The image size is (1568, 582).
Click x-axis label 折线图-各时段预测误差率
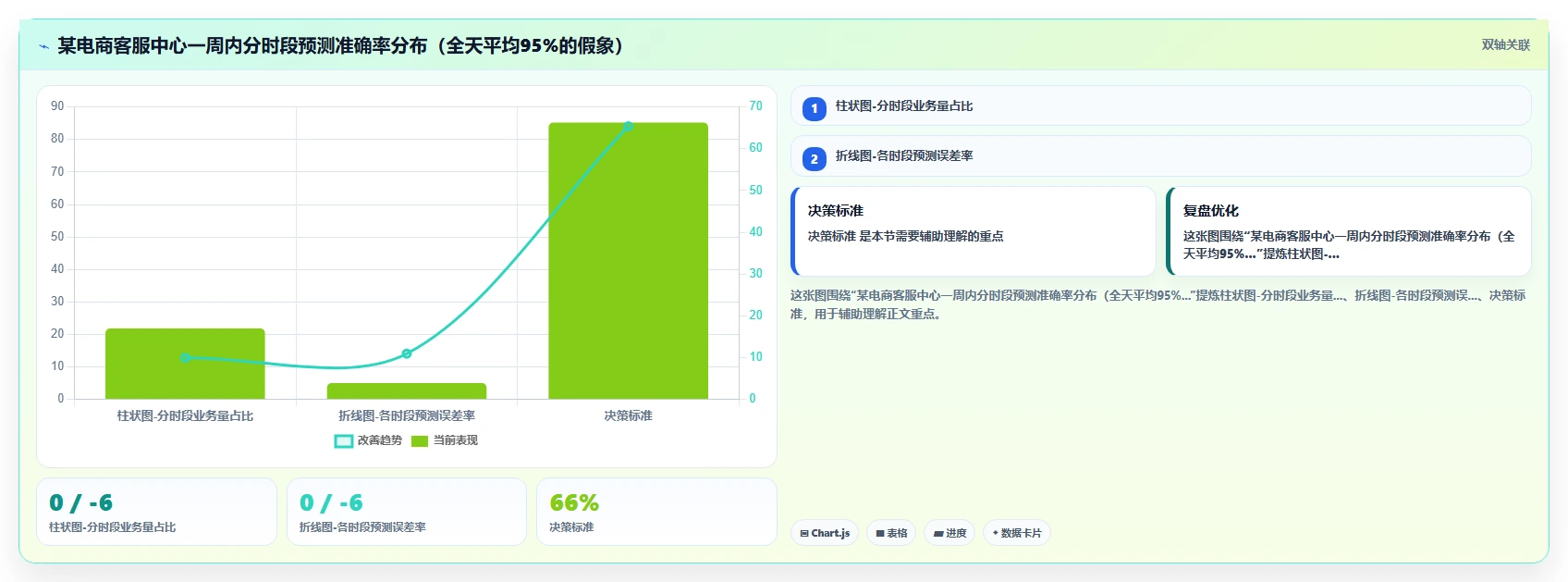click(x=407, y=415)
